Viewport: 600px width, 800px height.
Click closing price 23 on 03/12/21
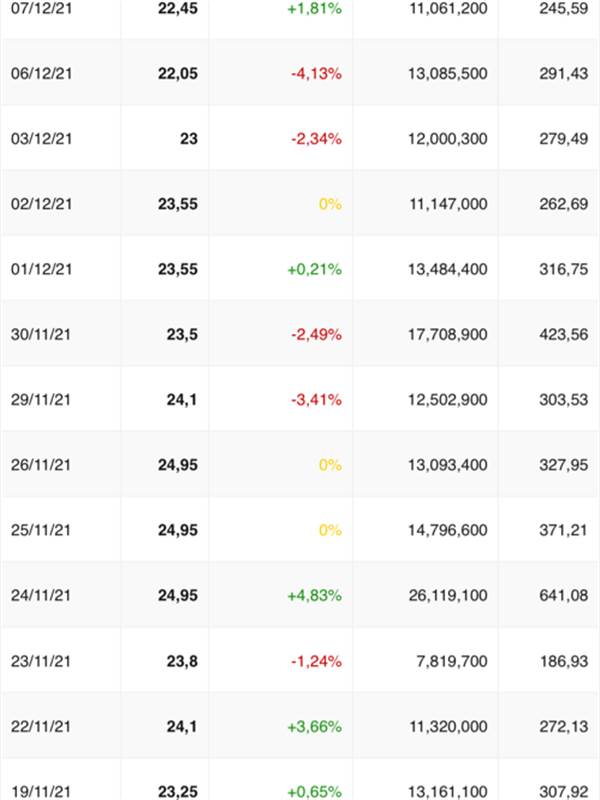188,139
